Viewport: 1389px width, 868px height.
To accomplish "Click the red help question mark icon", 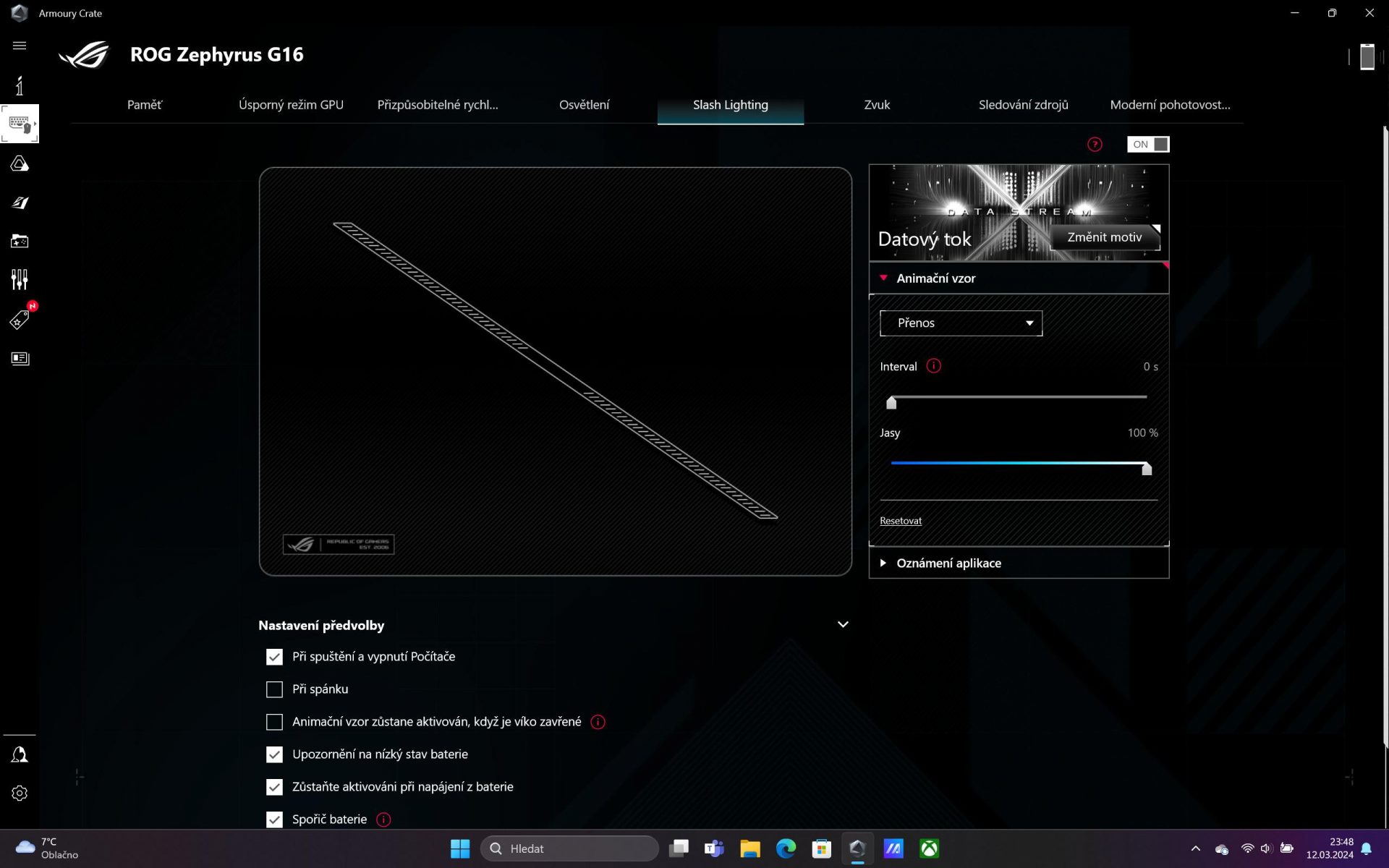I will pos(1095,145).
